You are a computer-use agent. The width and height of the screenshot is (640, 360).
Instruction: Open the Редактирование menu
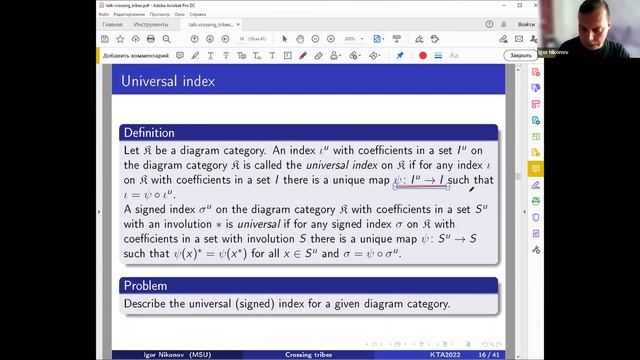129,14
